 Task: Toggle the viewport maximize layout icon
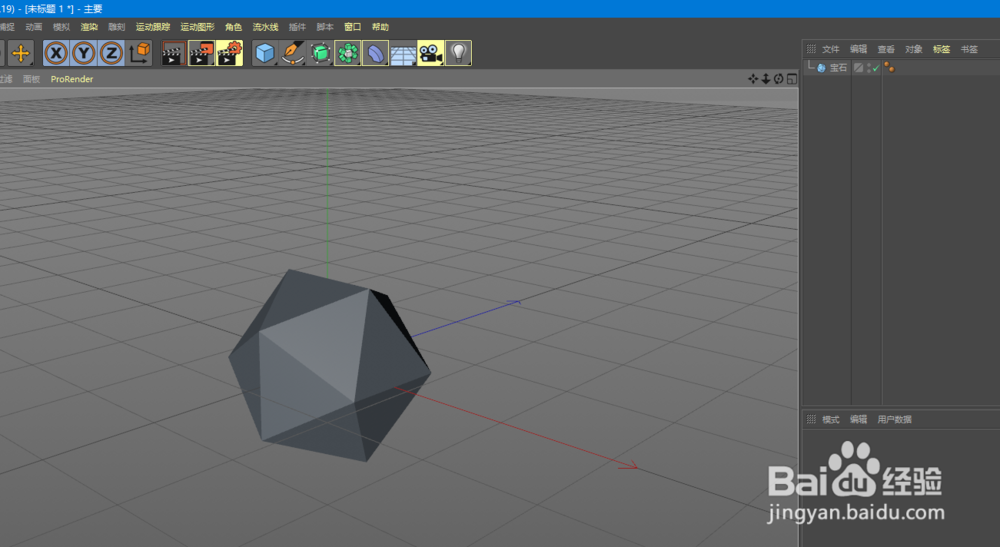[791, 79]
